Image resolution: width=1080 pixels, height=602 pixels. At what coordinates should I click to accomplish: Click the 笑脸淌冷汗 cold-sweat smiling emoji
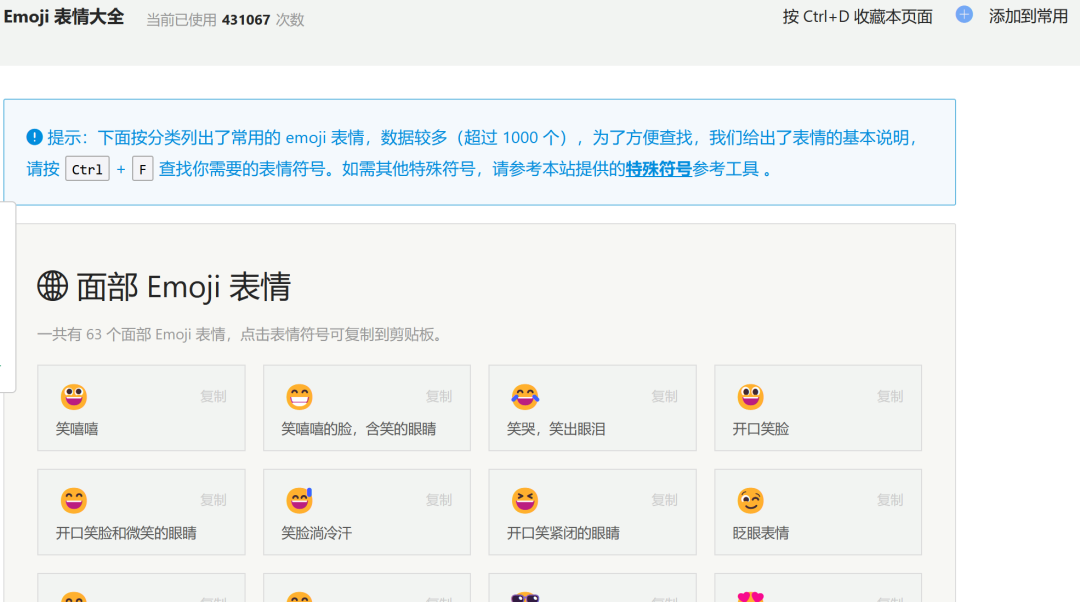click(x=299, y=500)
